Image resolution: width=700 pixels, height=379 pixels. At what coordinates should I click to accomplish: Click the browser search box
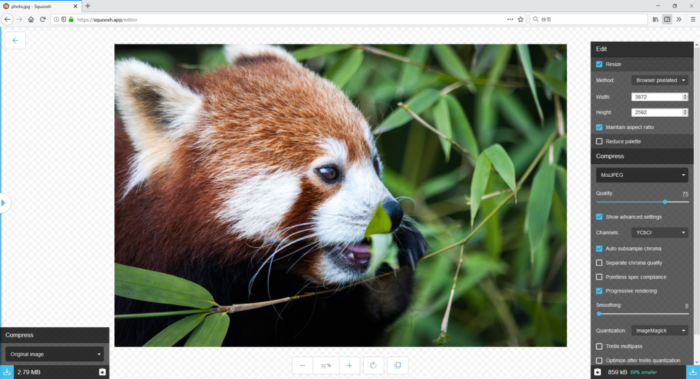click(588, 20)
